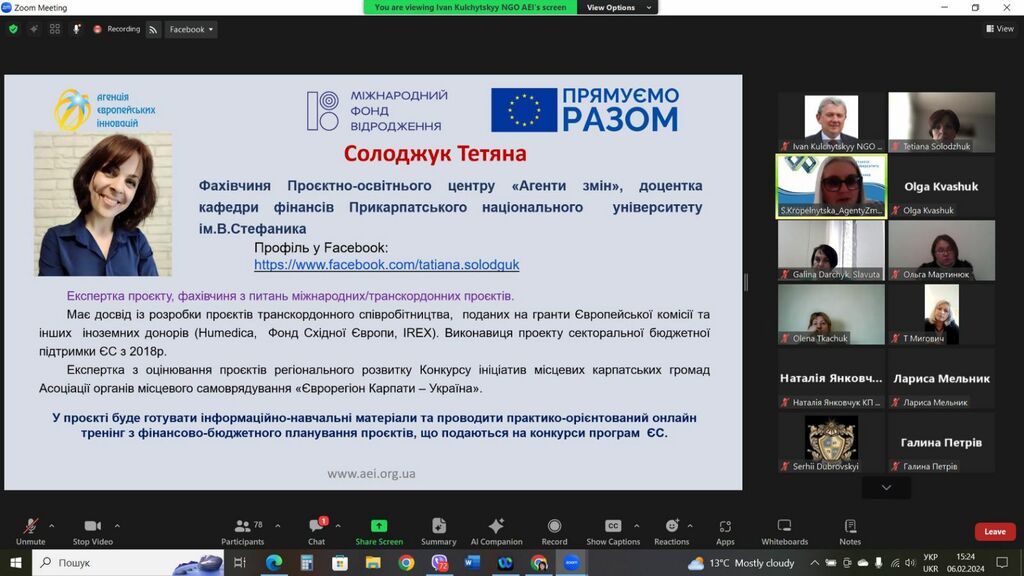1024x576 pixels.
Task: Open the Whiteboards tool
Action: 784,532
